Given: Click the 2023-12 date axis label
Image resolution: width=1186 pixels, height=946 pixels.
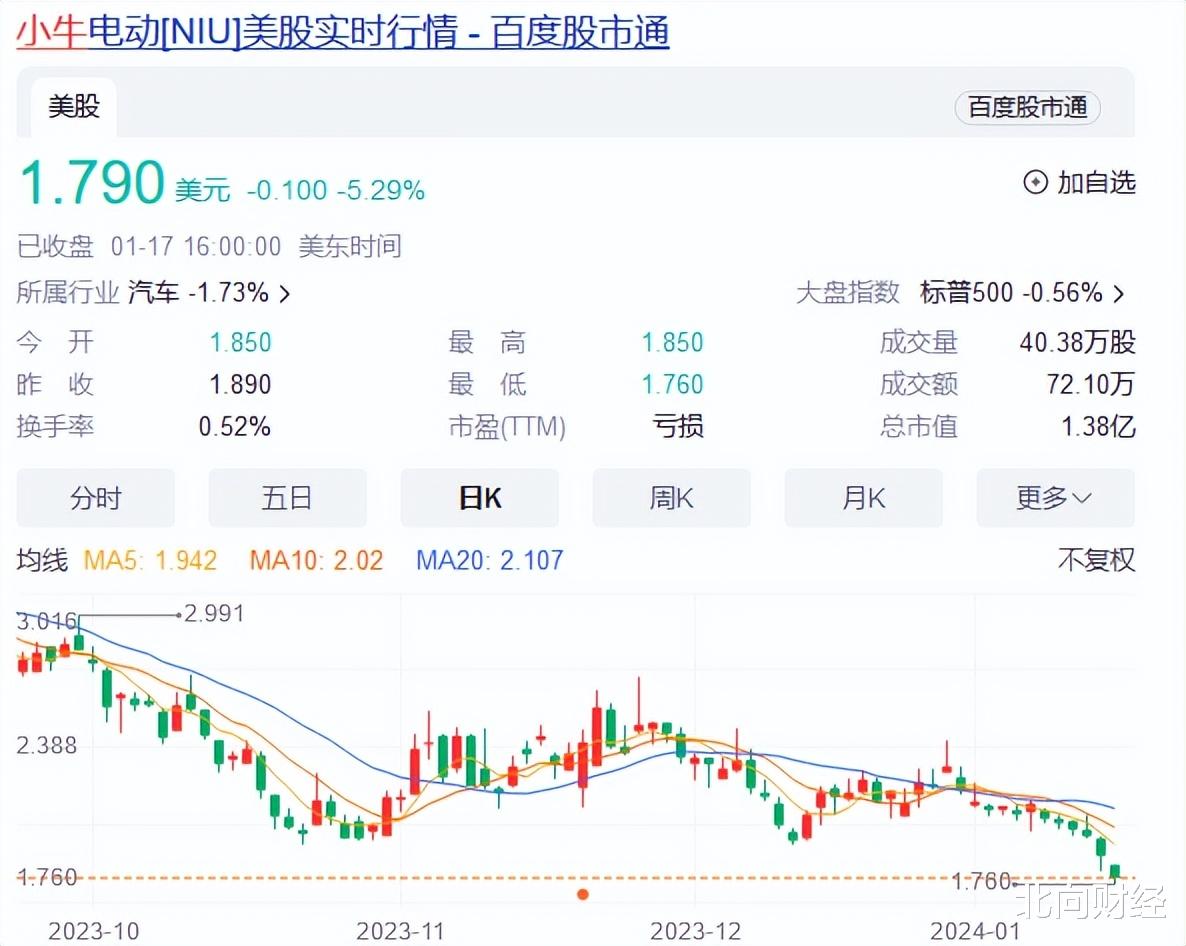Looking at the screenshot, I should pyautogui.click(x=696, y=931).
